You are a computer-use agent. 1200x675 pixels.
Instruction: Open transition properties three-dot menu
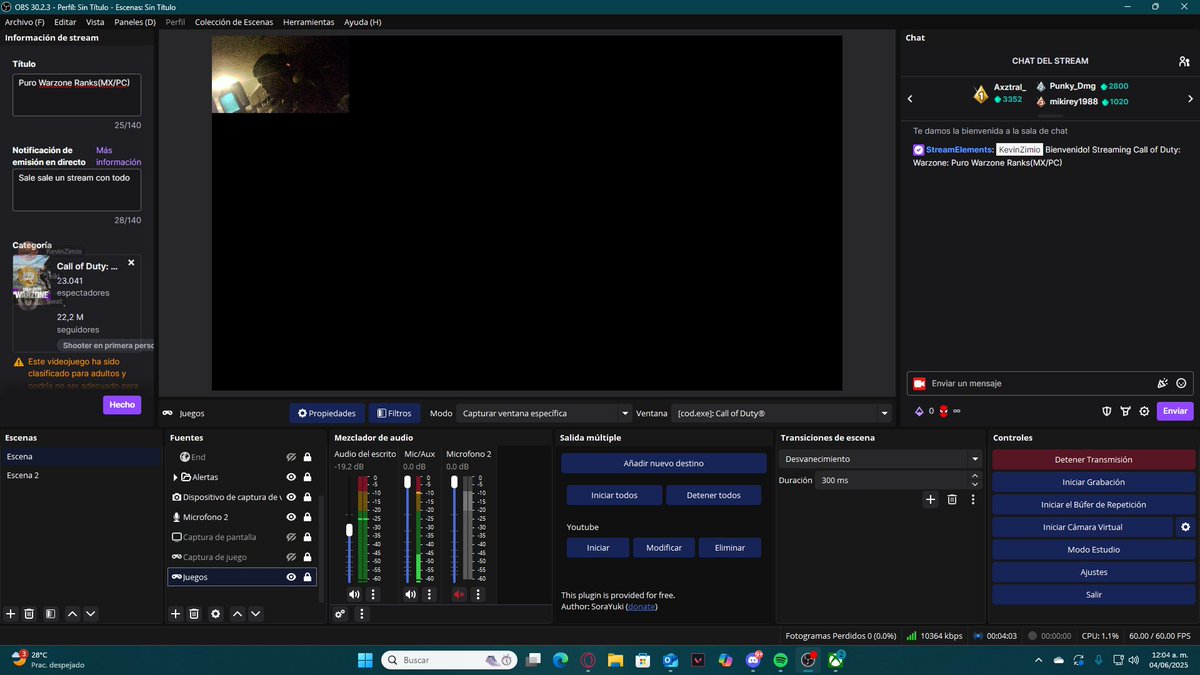(972, 499)
